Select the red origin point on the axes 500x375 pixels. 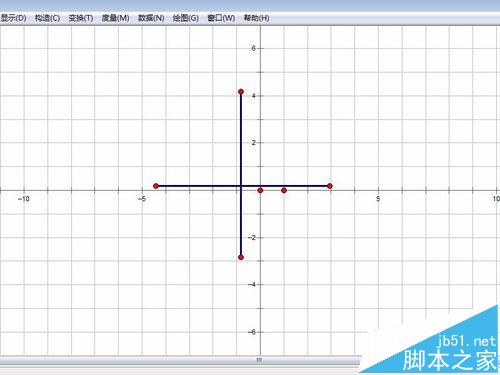pyautogui.click(x=260, y=190)
